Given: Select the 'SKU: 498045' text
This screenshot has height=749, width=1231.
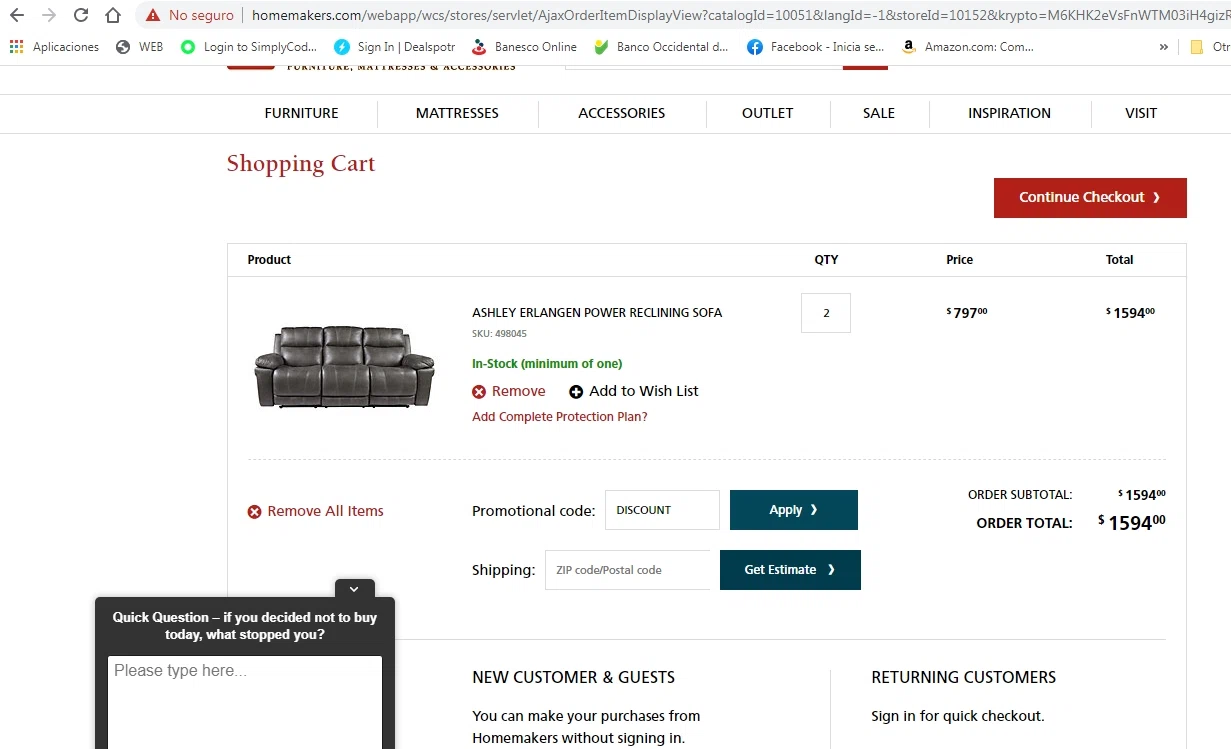Looking at the screenshot, I should point(499,334).
